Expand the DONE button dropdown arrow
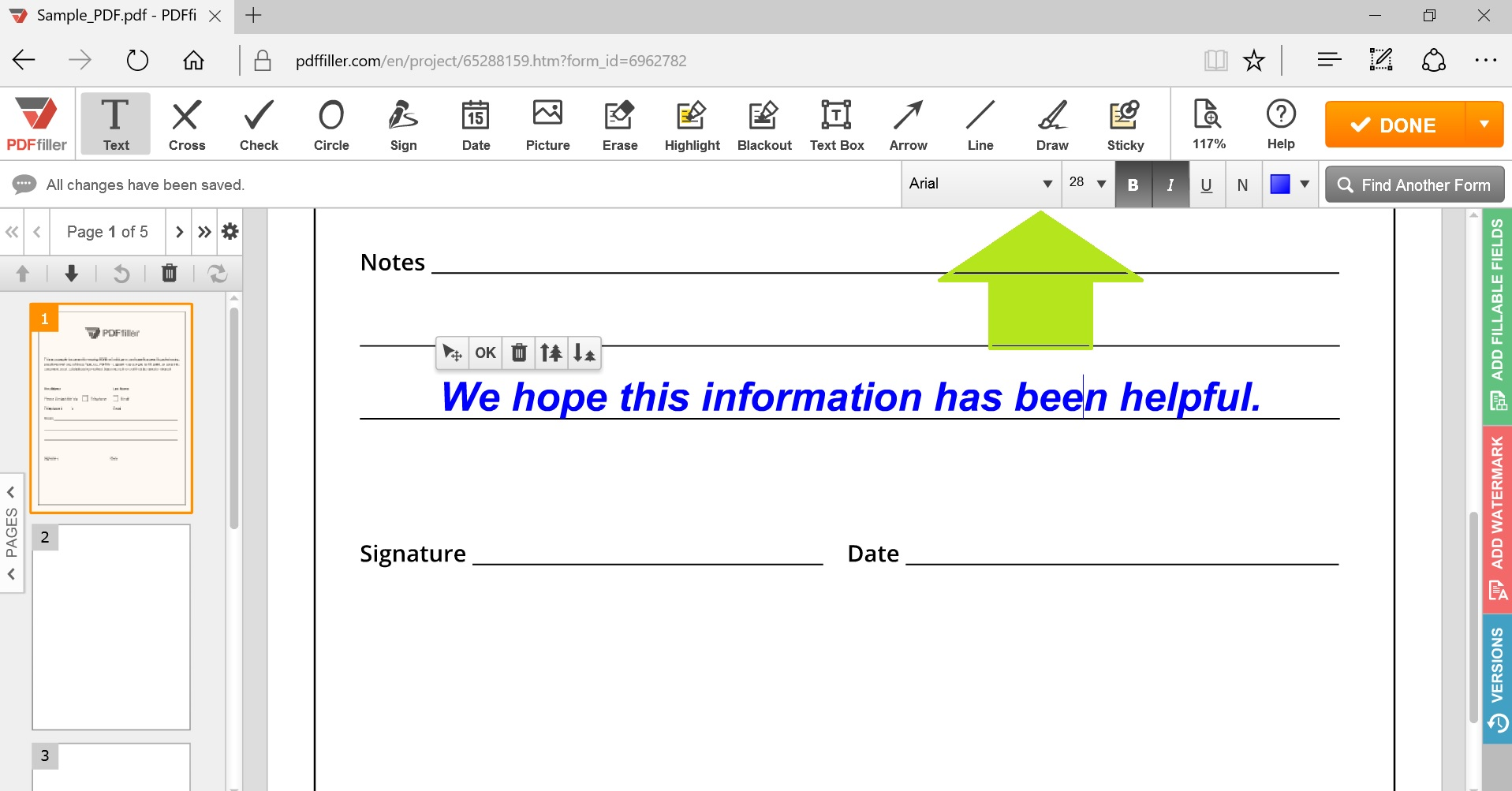This screenshot has width=1512, height=791. [x=1484, y=124]
